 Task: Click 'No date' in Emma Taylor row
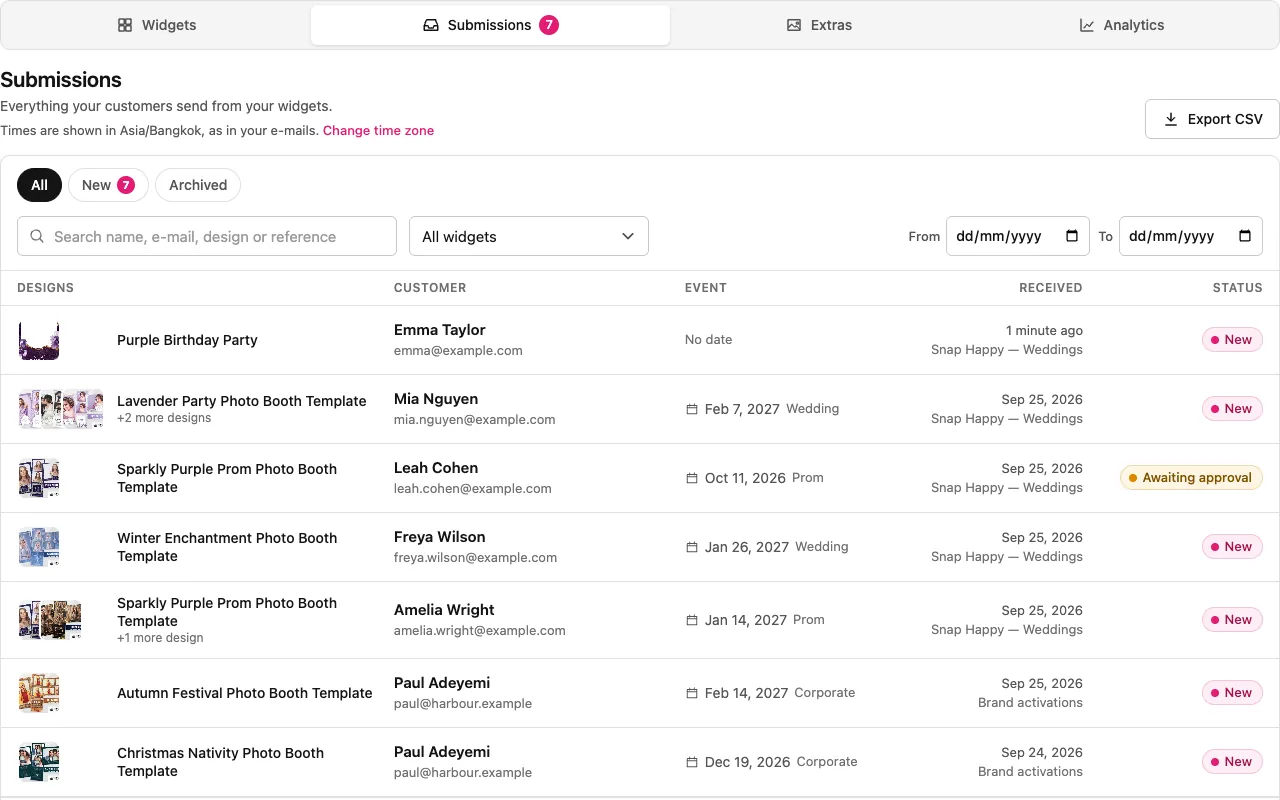pos(709,340)
